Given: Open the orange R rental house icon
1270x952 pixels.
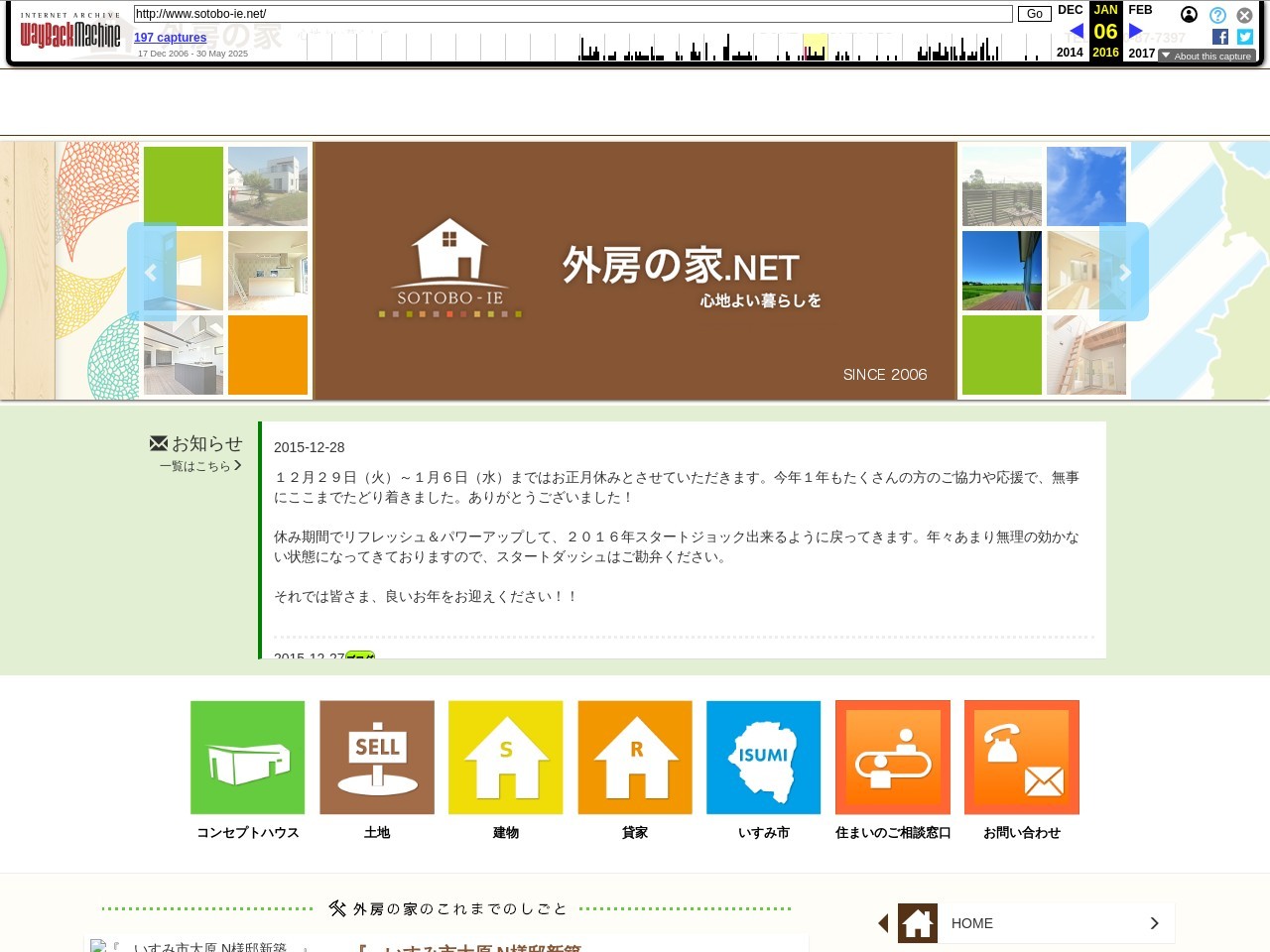Looking at the screenshot, I should click(635, 758).
